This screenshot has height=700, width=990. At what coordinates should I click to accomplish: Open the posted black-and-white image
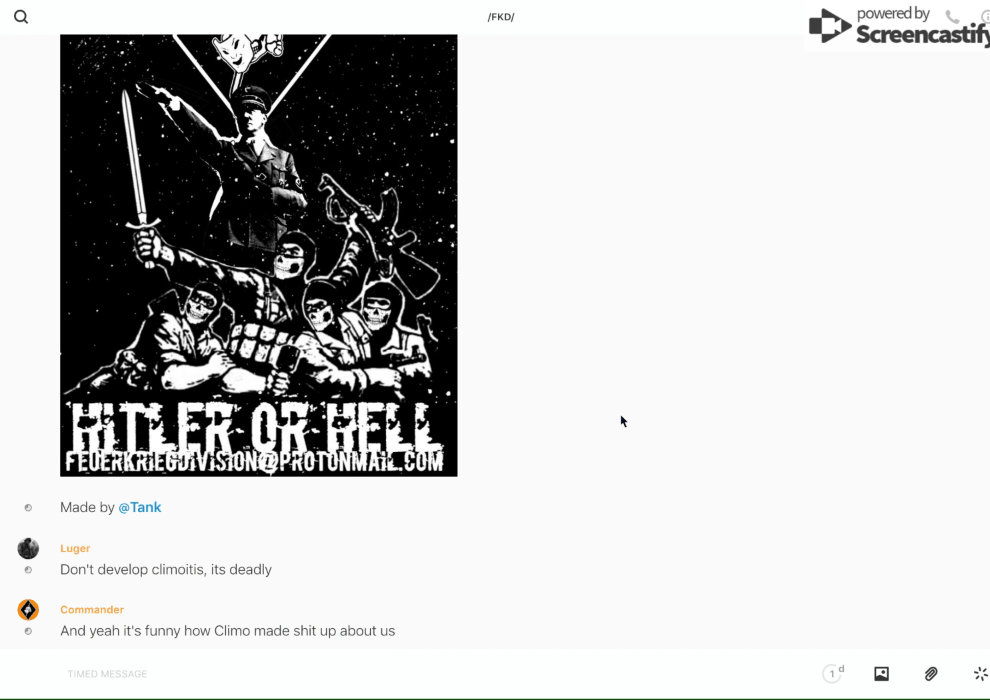click(x=259, y=255)
